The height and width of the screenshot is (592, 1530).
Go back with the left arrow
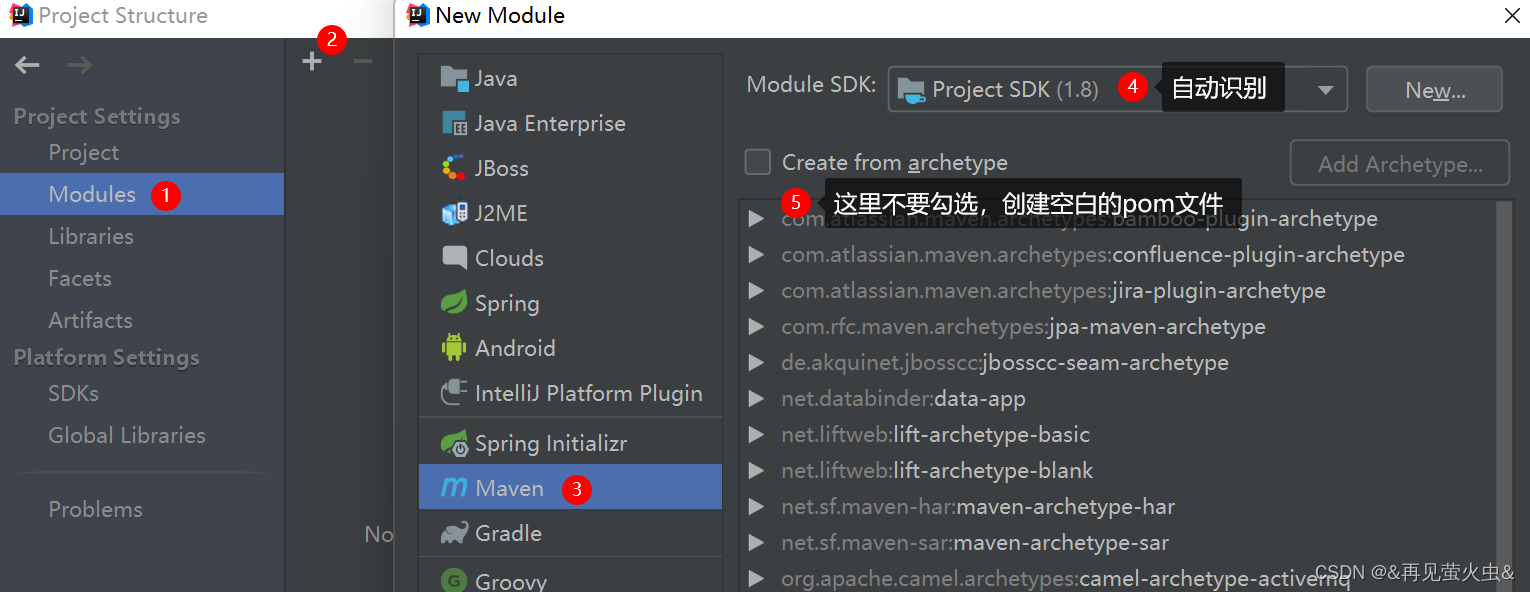pyautogui.click(x=27, y=66)
